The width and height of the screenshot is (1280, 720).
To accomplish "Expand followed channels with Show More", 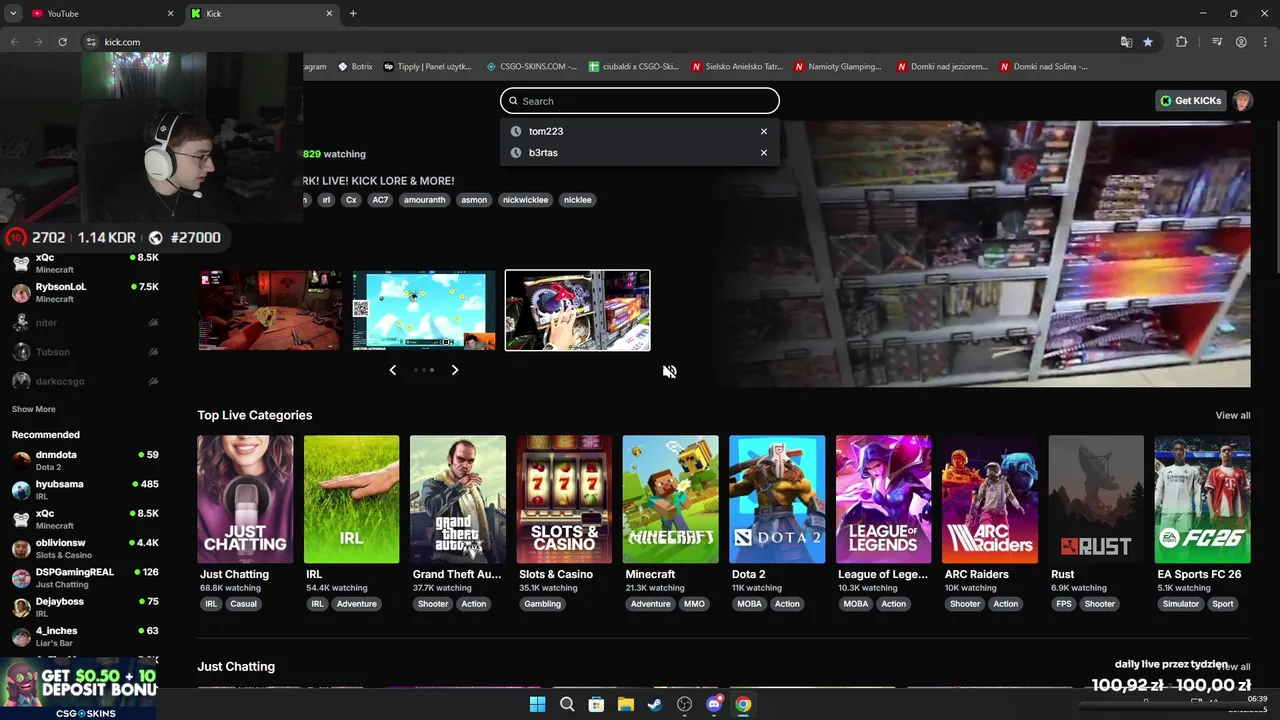I will (33, 409).
